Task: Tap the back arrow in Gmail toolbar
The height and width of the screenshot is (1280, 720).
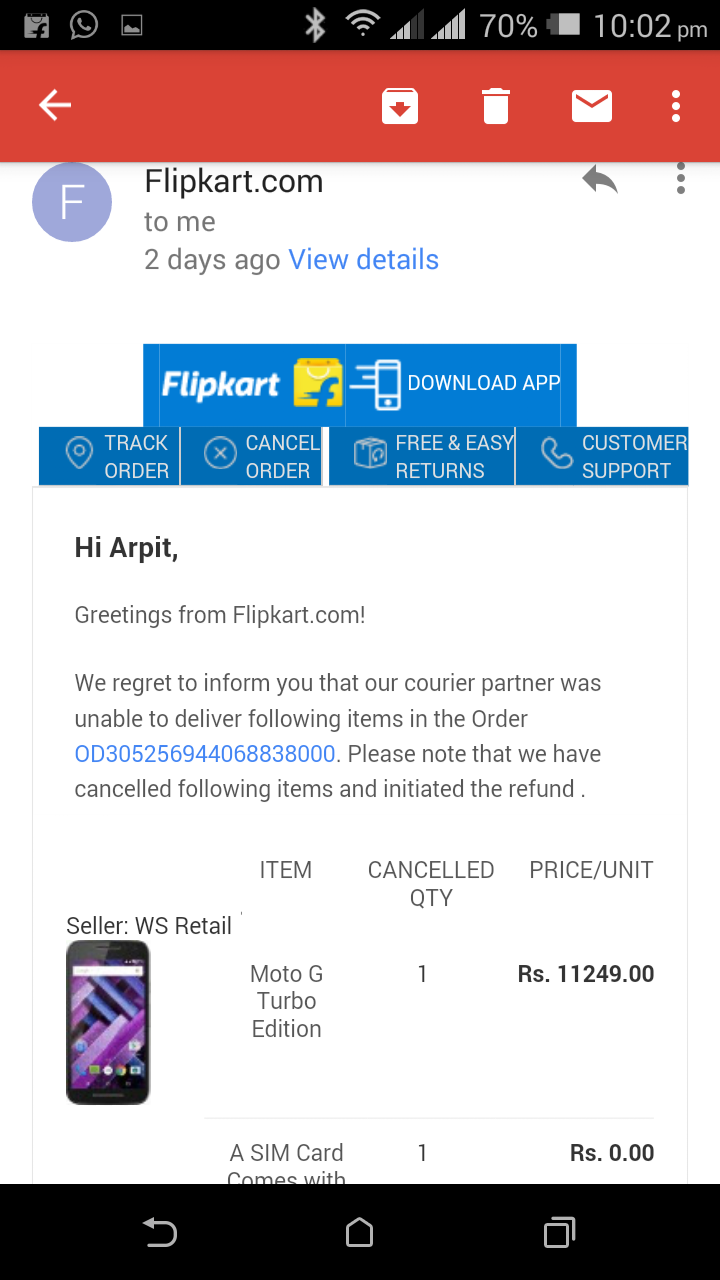Action: point(55,105)
